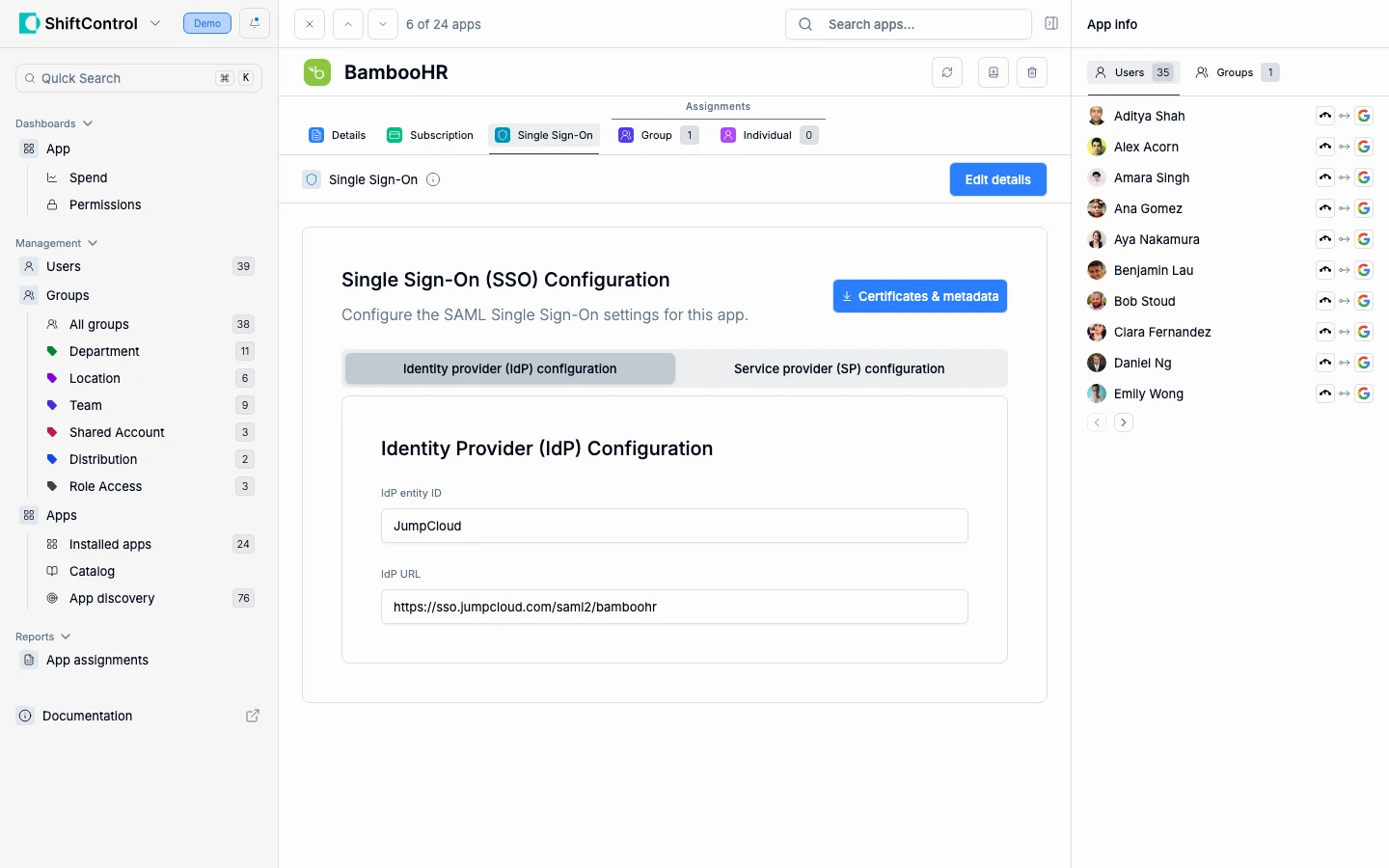
Task: Open the Permissions lock icon in sidebar
Action: pyautogui.click(x=51, y=204)
